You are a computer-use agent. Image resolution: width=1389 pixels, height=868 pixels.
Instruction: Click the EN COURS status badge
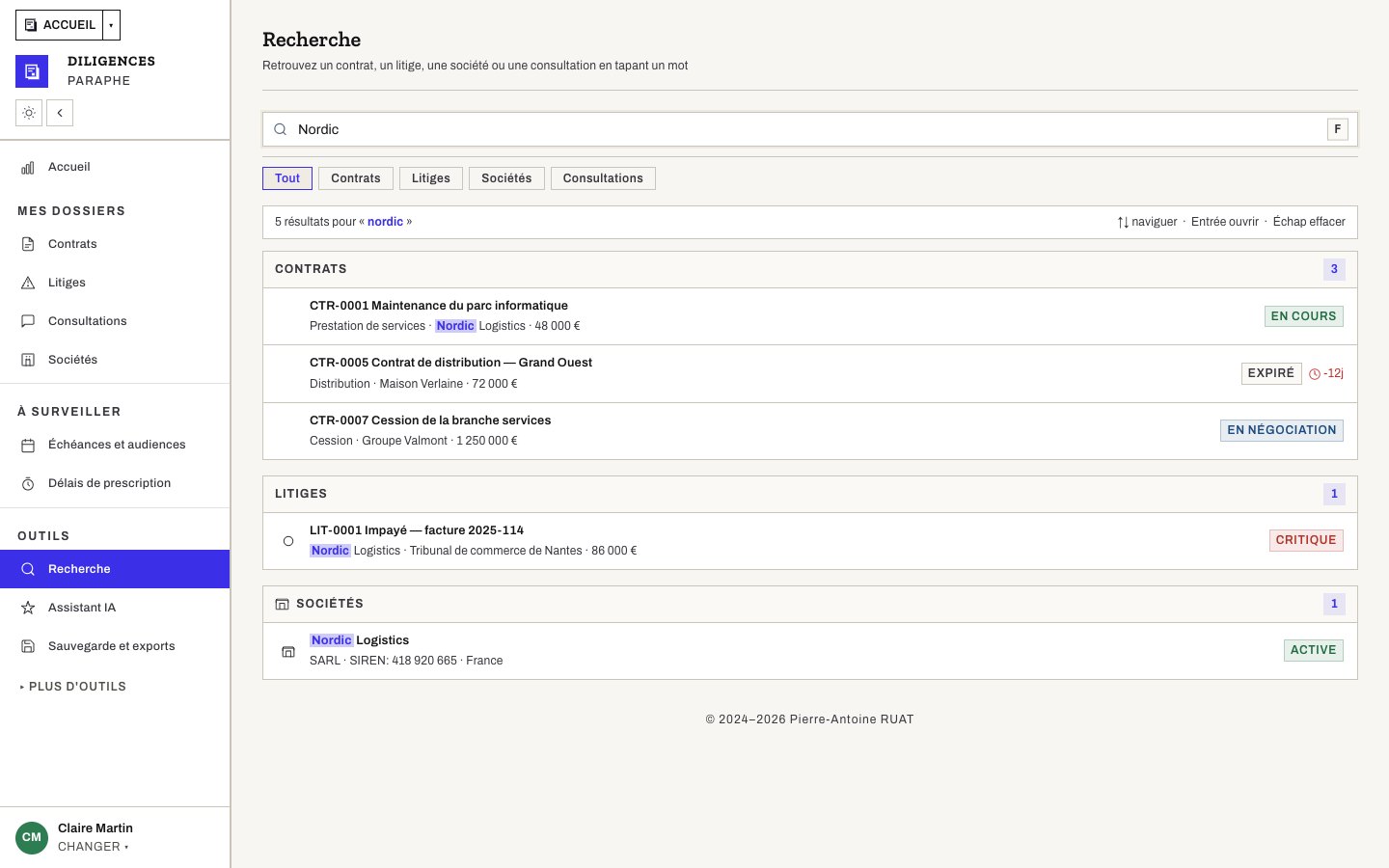[x=1303, y=316]
